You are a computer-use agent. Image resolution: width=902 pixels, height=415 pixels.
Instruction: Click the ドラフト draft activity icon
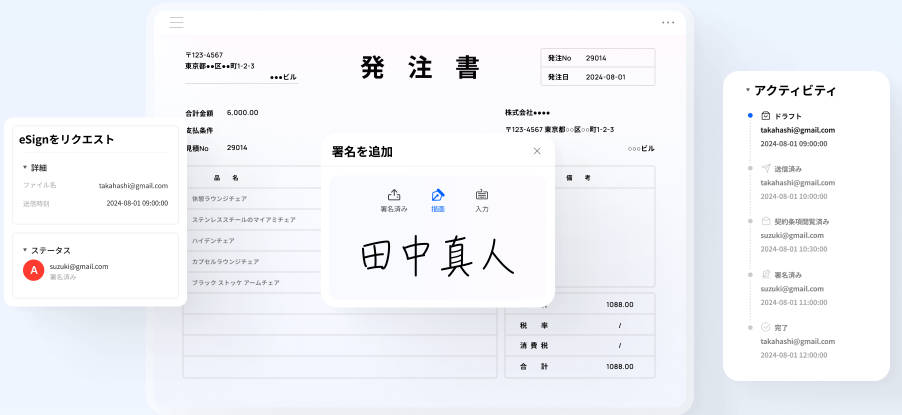coord(765,115)
